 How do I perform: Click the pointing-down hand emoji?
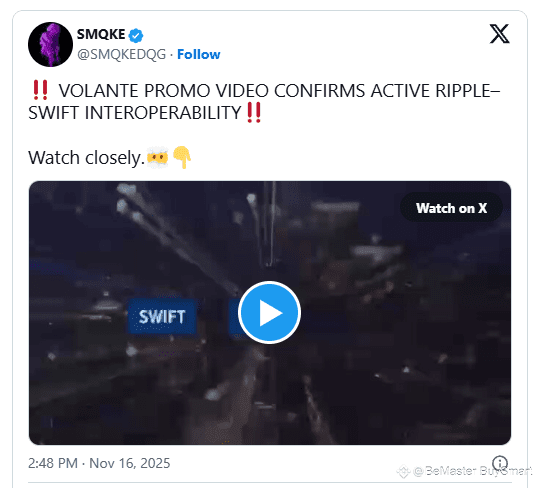181,157
